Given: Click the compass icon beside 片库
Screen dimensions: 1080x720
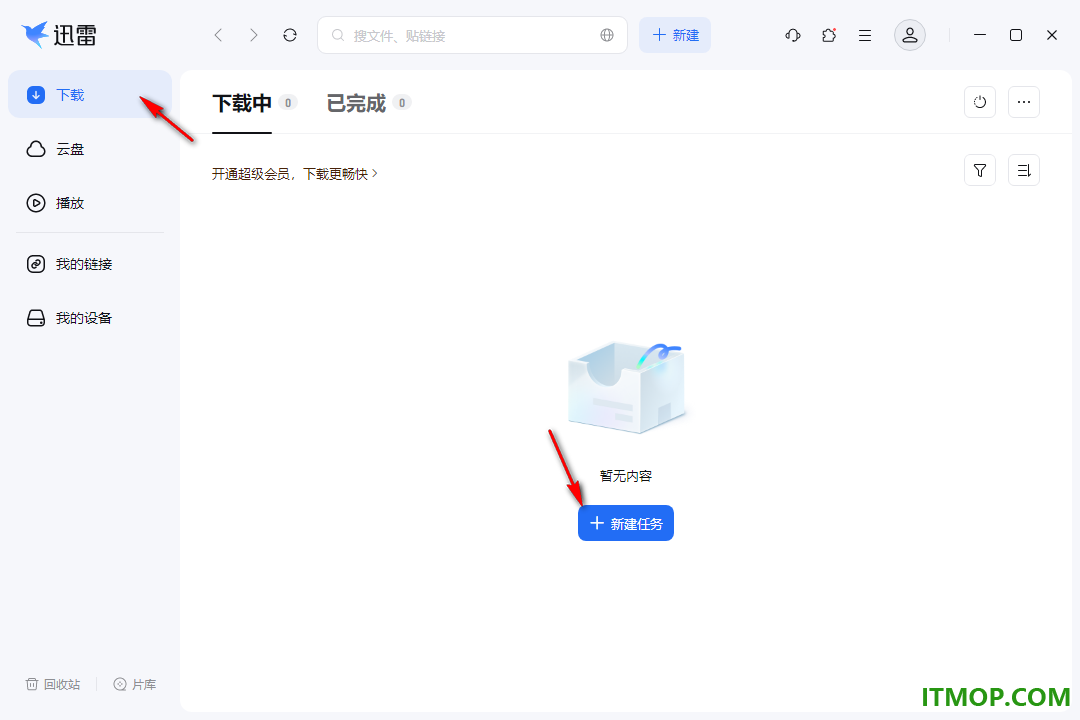Looking at the screenshot, I should click(120, 684).
